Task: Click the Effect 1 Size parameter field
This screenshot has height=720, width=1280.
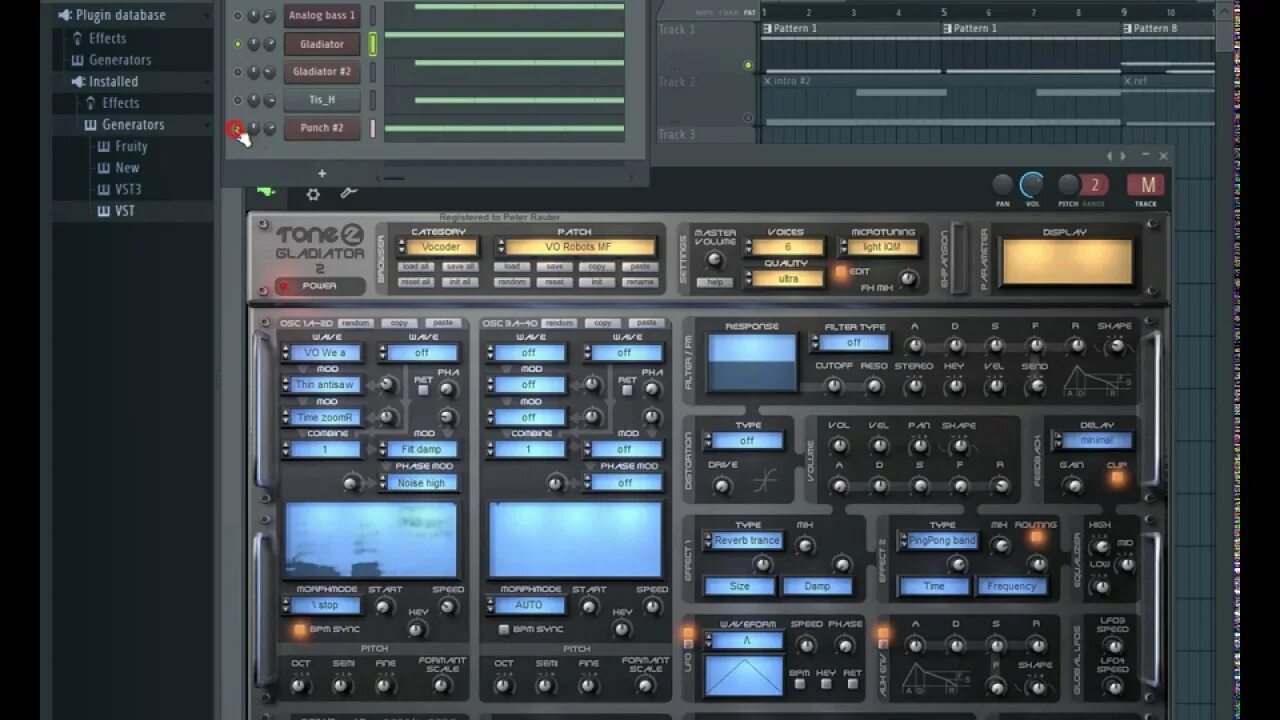Action: coord(740,587)
